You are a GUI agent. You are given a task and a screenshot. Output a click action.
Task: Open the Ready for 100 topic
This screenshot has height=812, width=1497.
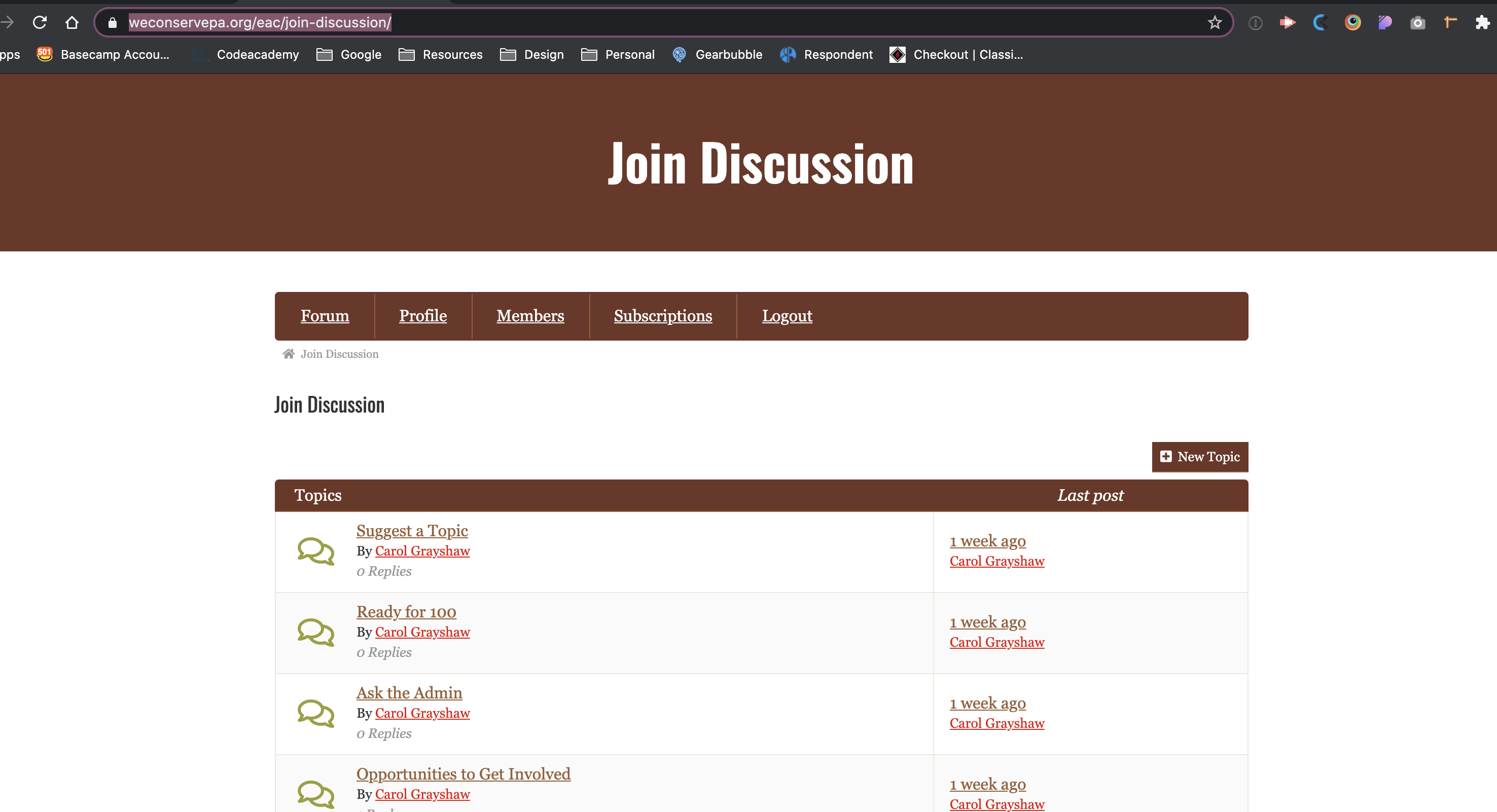(406, 612)
